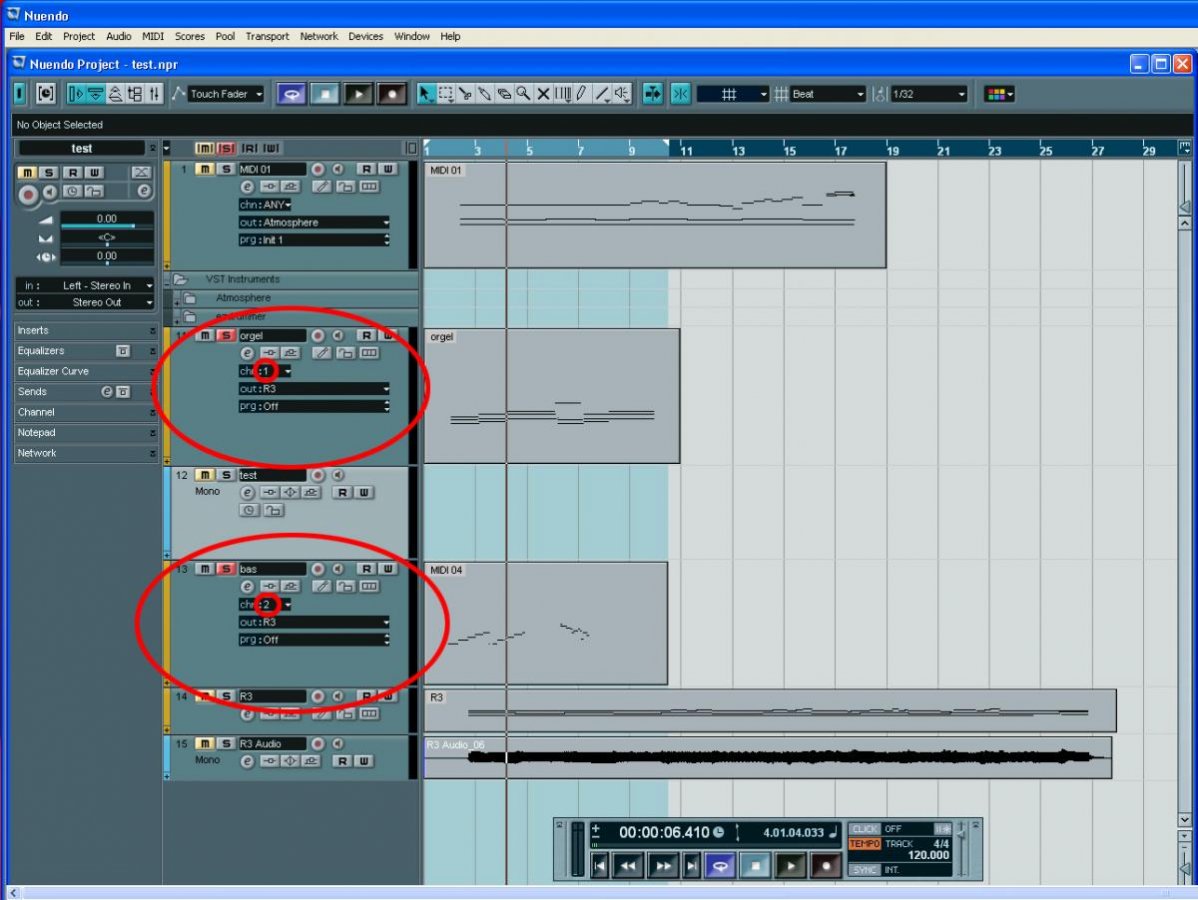Show the Inspector panel
1198x900 pixels.
coord(76,94)
